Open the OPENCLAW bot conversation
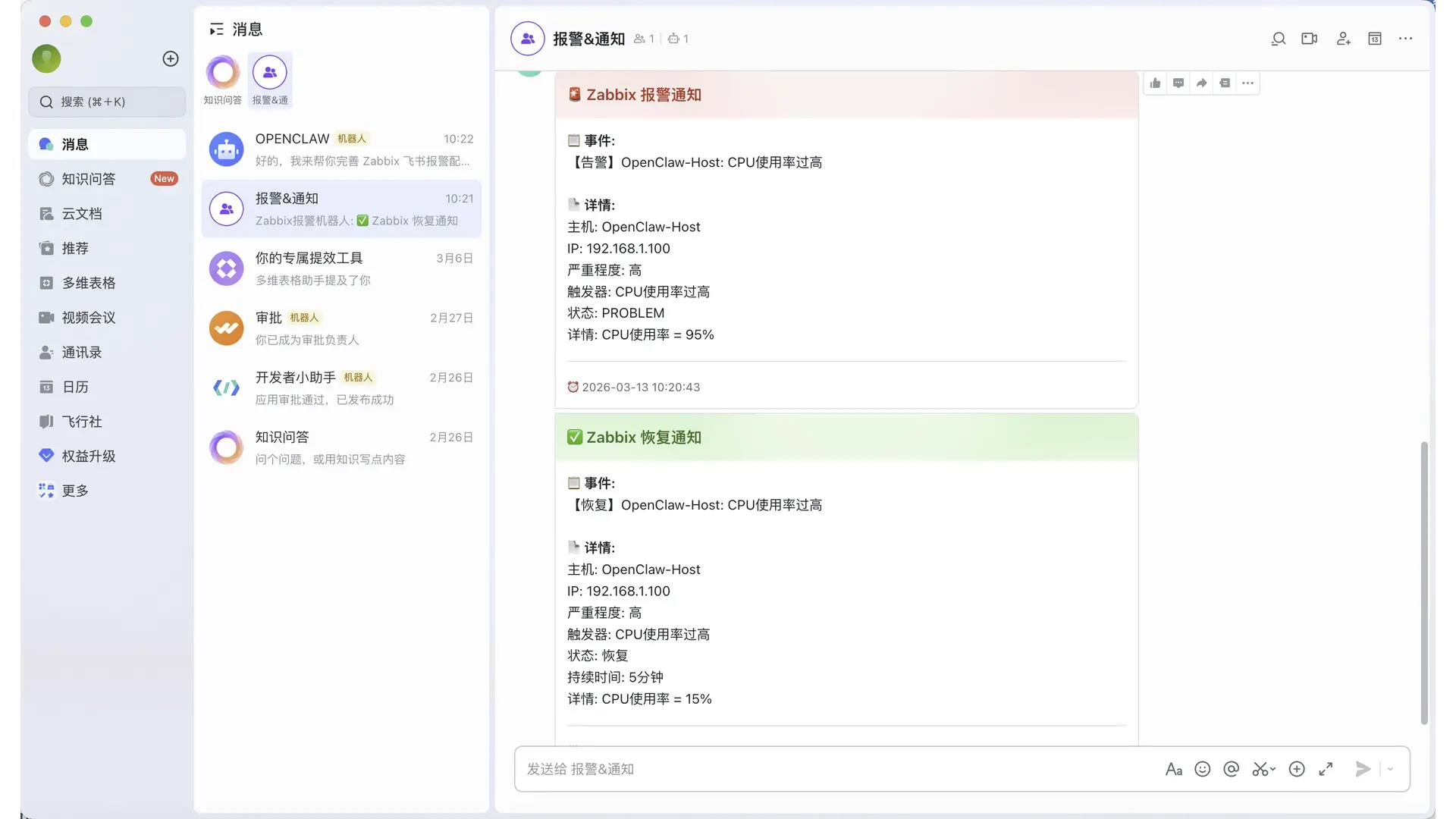Image resolution: width=1456 pixels, height=819 pixels. click(x=341, y=149)
